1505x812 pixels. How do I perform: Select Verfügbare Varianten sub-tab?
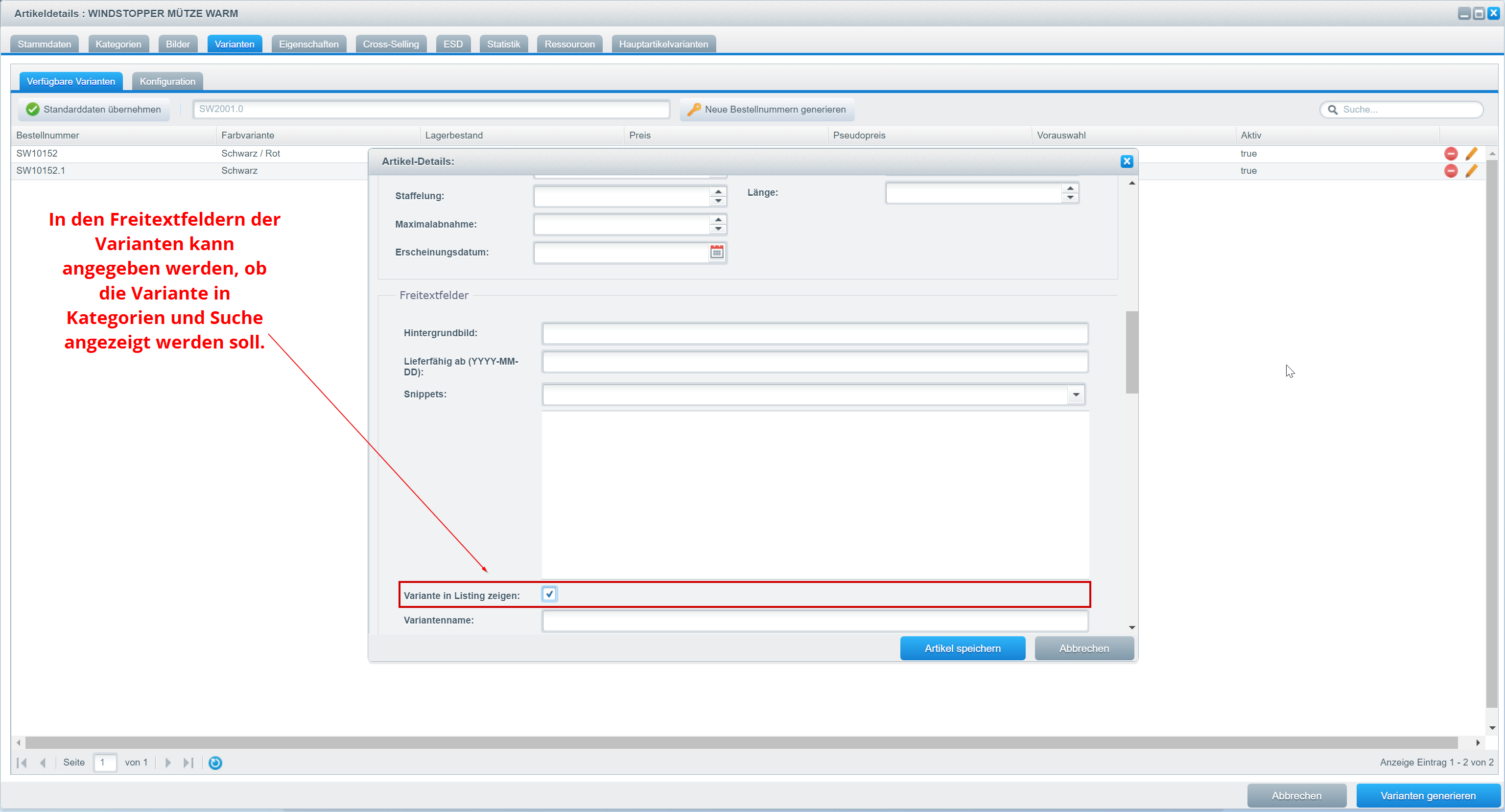tap(71, 82)
